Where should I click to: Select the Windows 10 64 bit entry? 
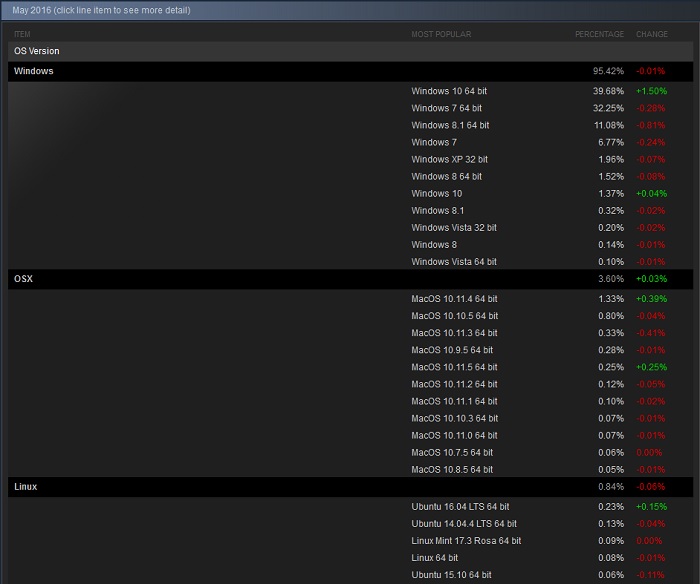[449, 91]
